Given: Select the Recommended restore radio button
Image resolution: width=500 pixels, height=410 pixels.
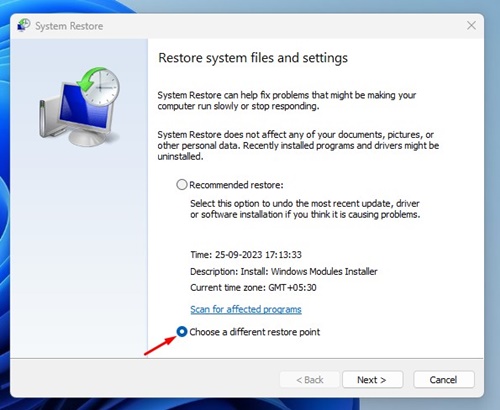Looking at the screenshot, I should click(182, 185).
